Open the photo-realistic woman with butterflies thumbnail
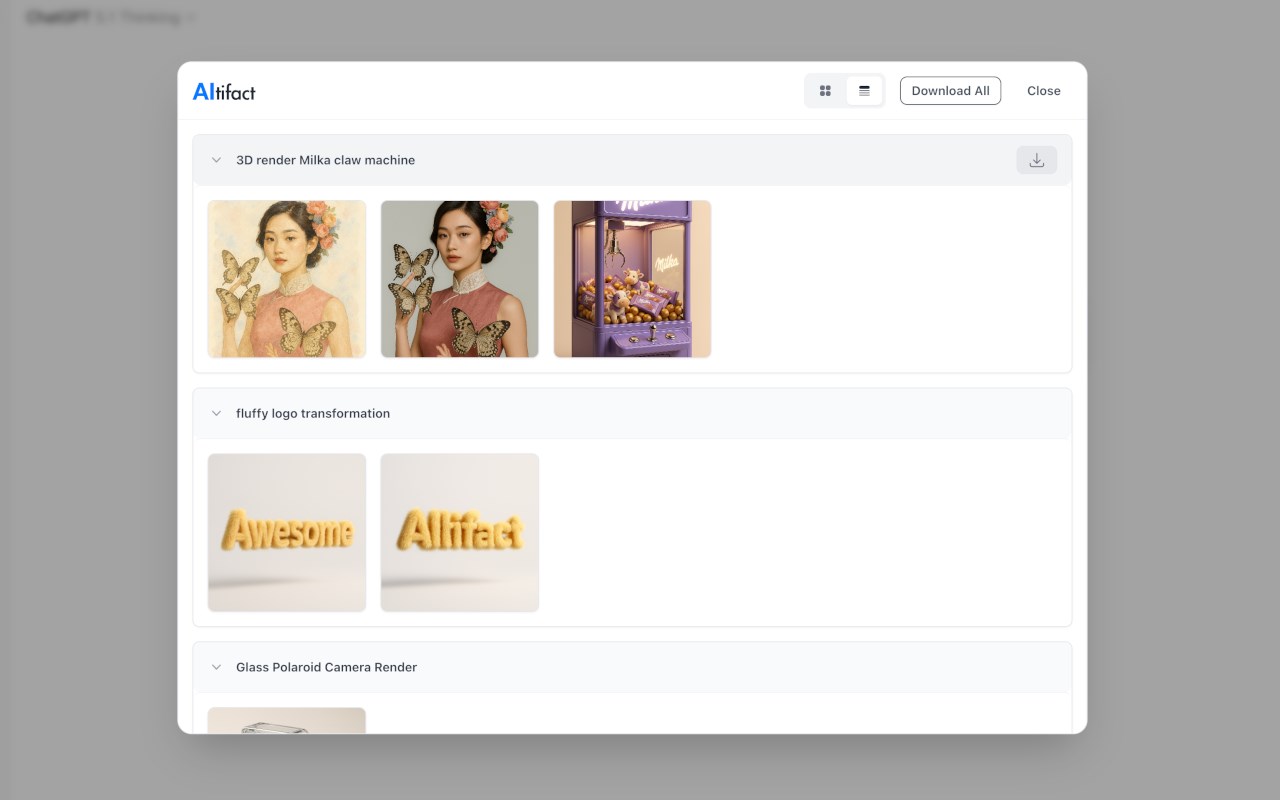 tap(460, 279)
